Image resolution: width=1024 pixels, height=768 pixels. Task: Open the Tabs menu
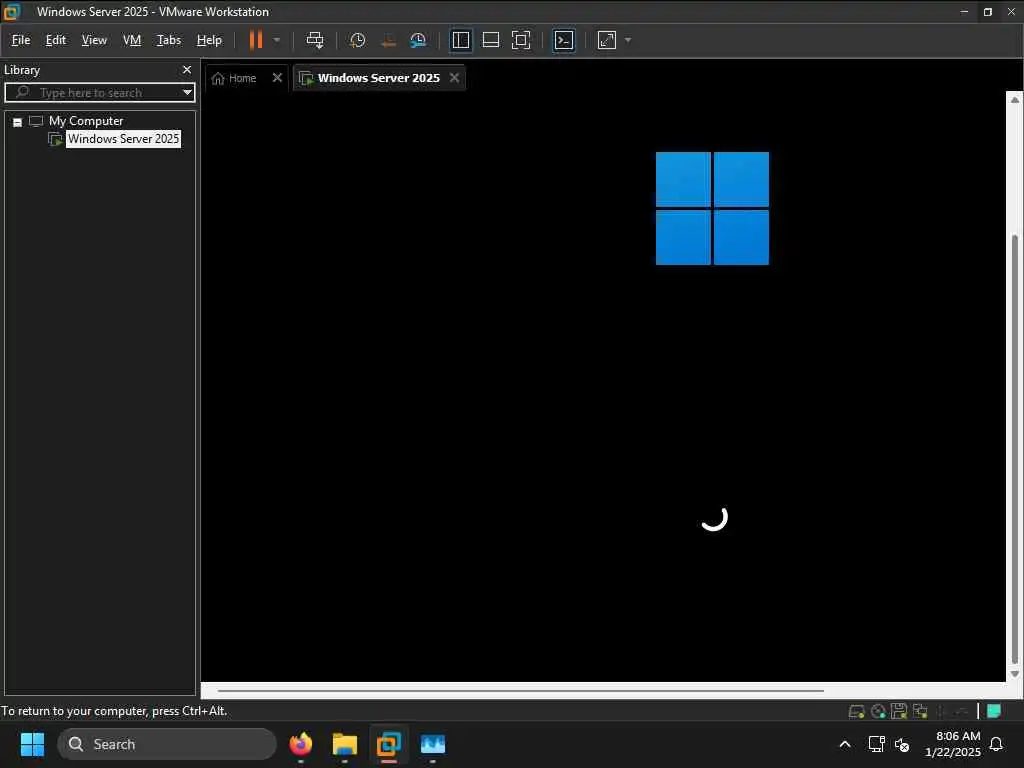168,40
